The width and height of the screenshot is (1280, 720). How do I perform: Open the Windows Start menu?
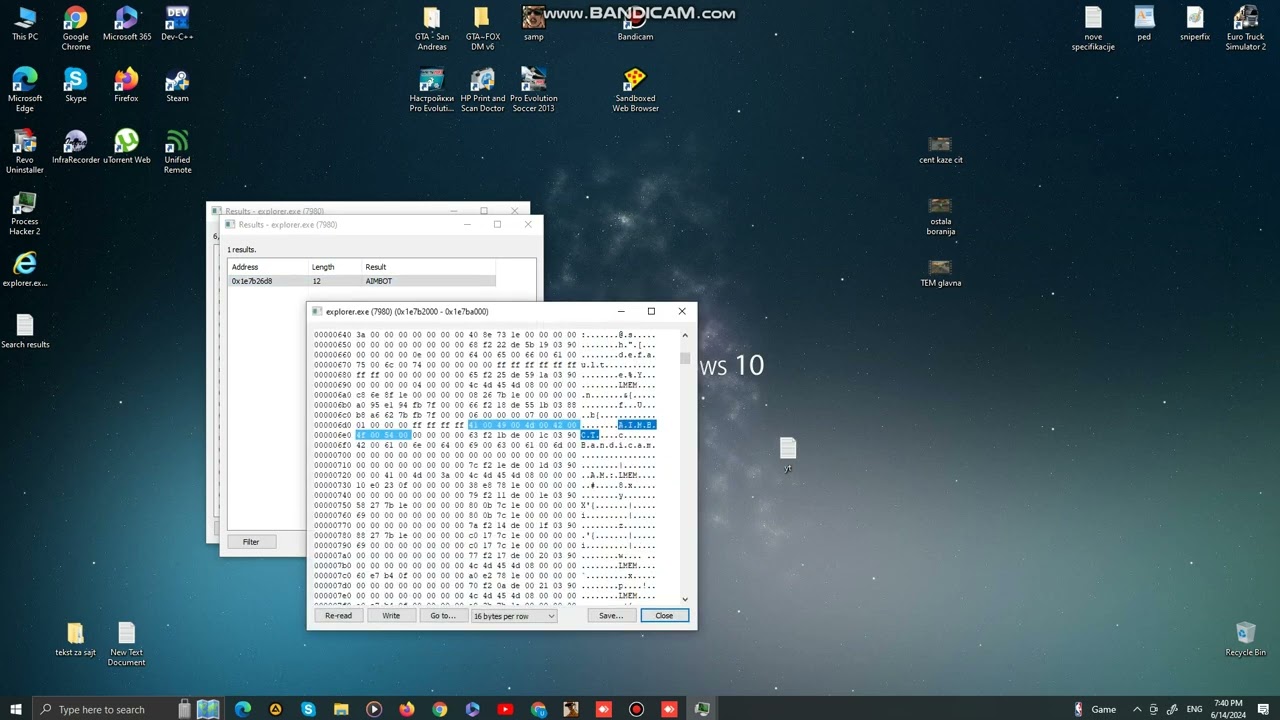[16, 709]
